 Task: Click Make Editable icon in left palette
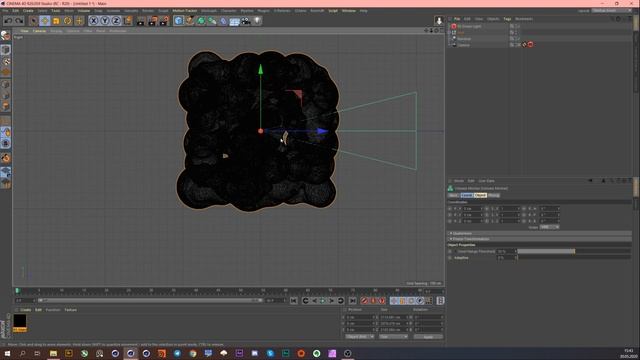click(5, 36)
